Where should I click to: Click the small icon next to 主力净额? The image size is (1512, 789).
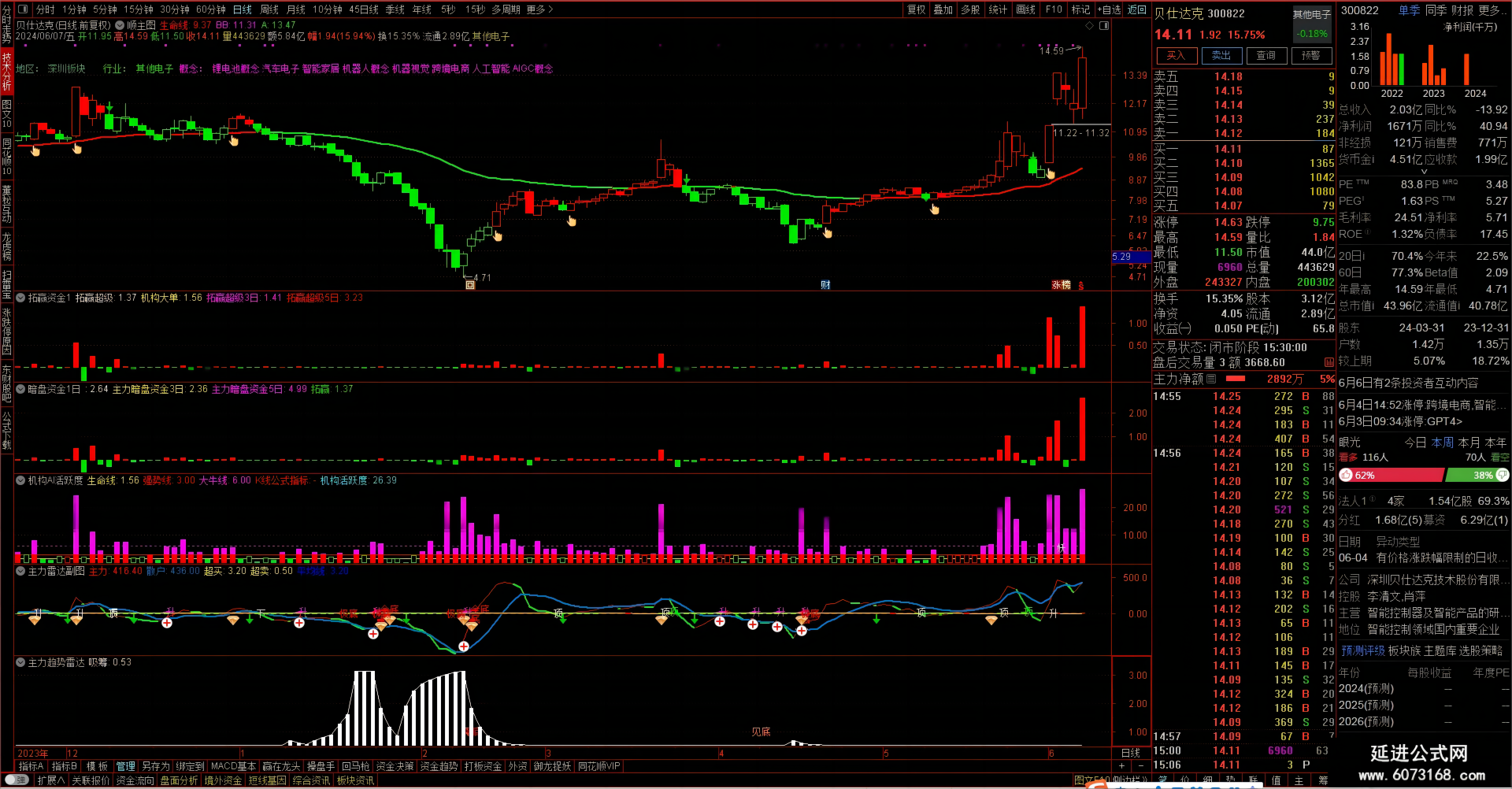1211,379
